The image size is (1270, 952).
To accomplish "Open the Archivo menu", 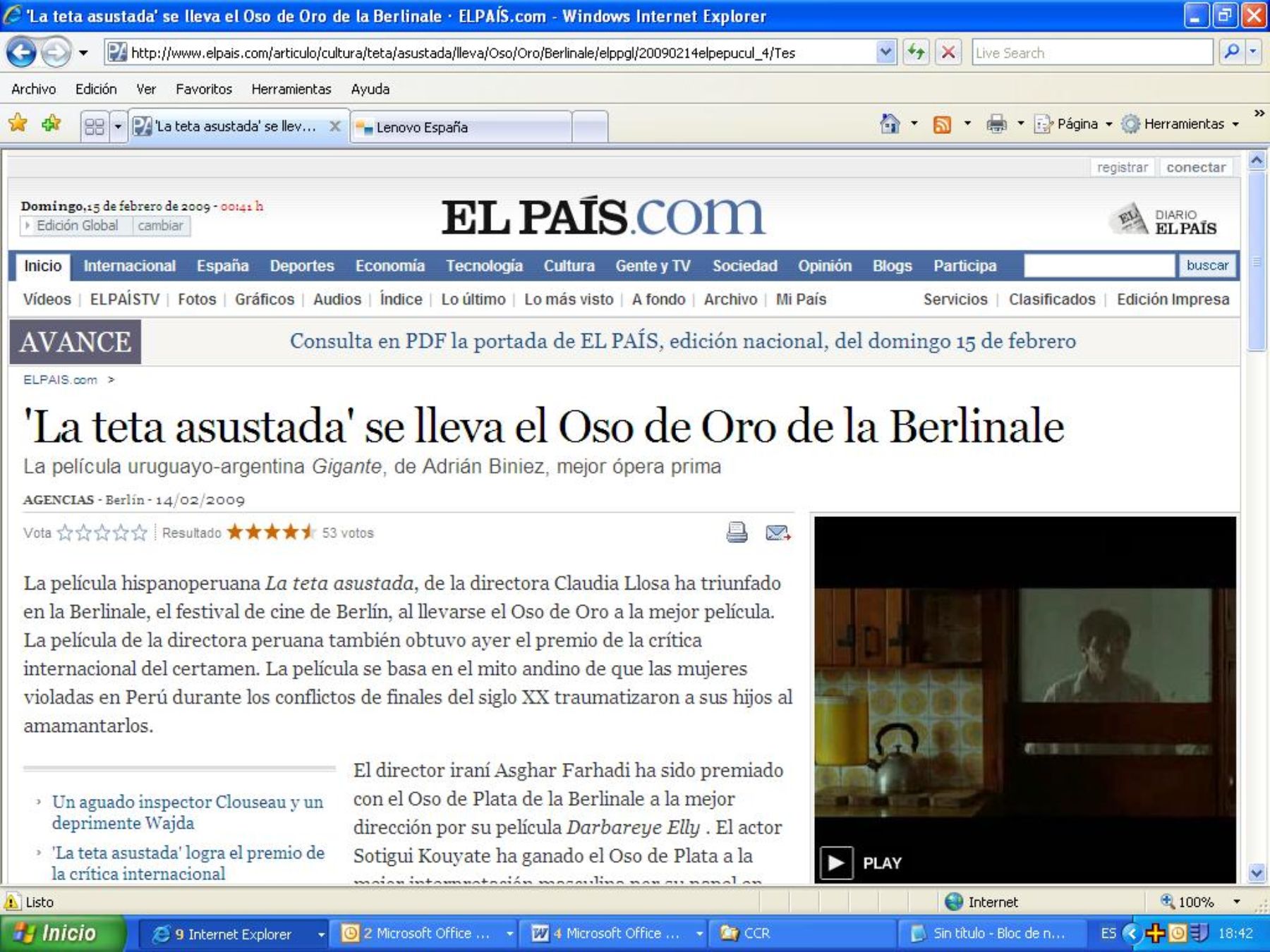I will pos(34,89).
